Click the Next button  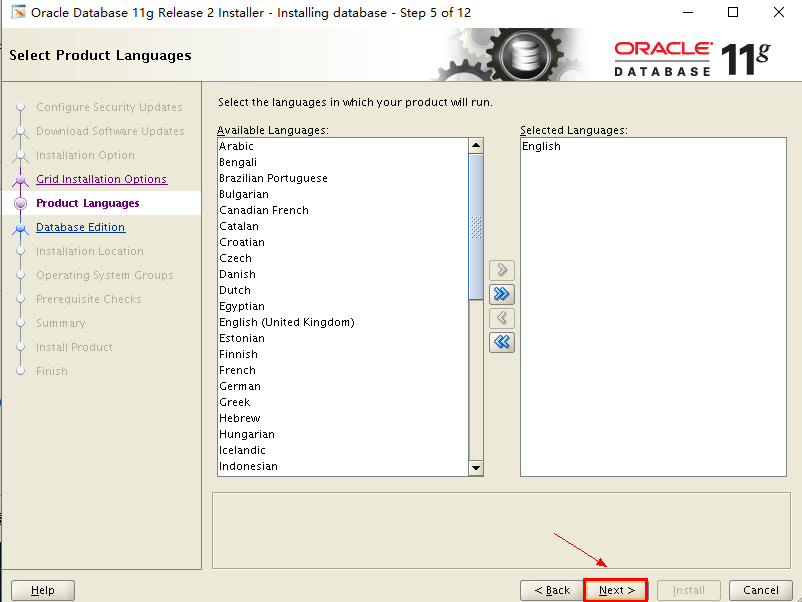pyautogui.click(x=616, y=590)
